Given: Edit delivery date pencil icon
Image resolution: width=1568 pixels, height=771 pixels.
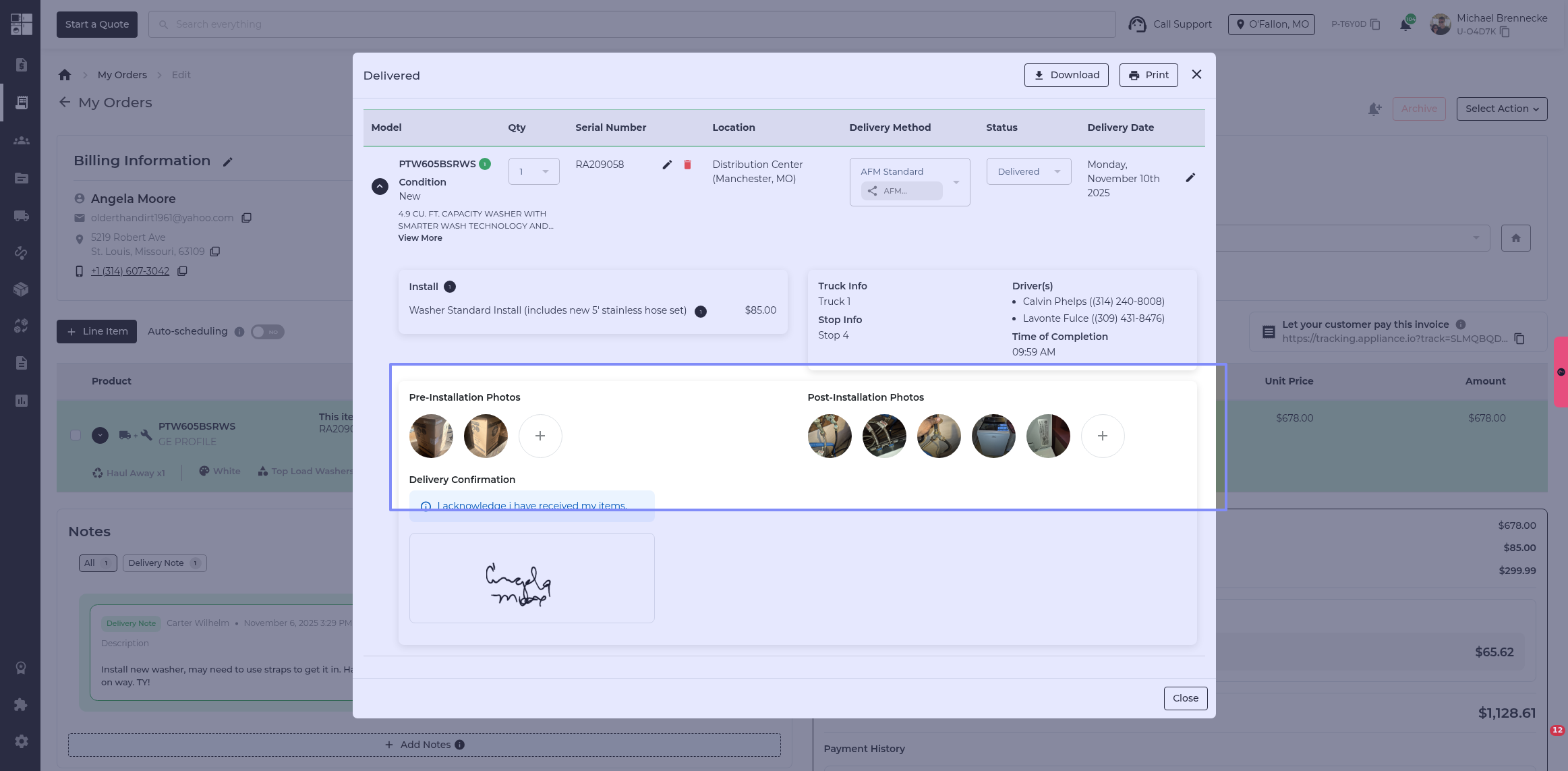Looking at the screenshot, I should [x=1190, y=177].
